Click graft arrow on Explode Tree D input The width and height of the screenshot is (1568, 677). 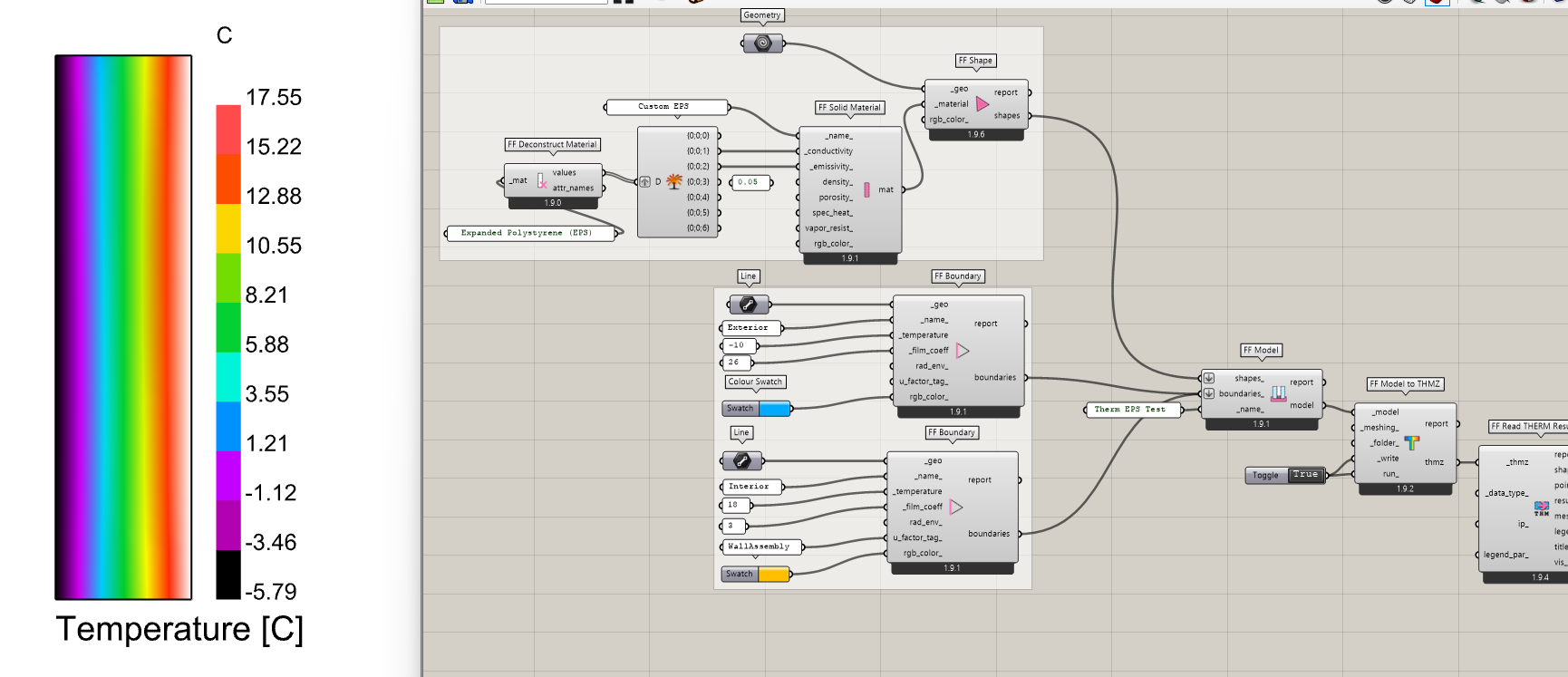(x=645, y=181)
